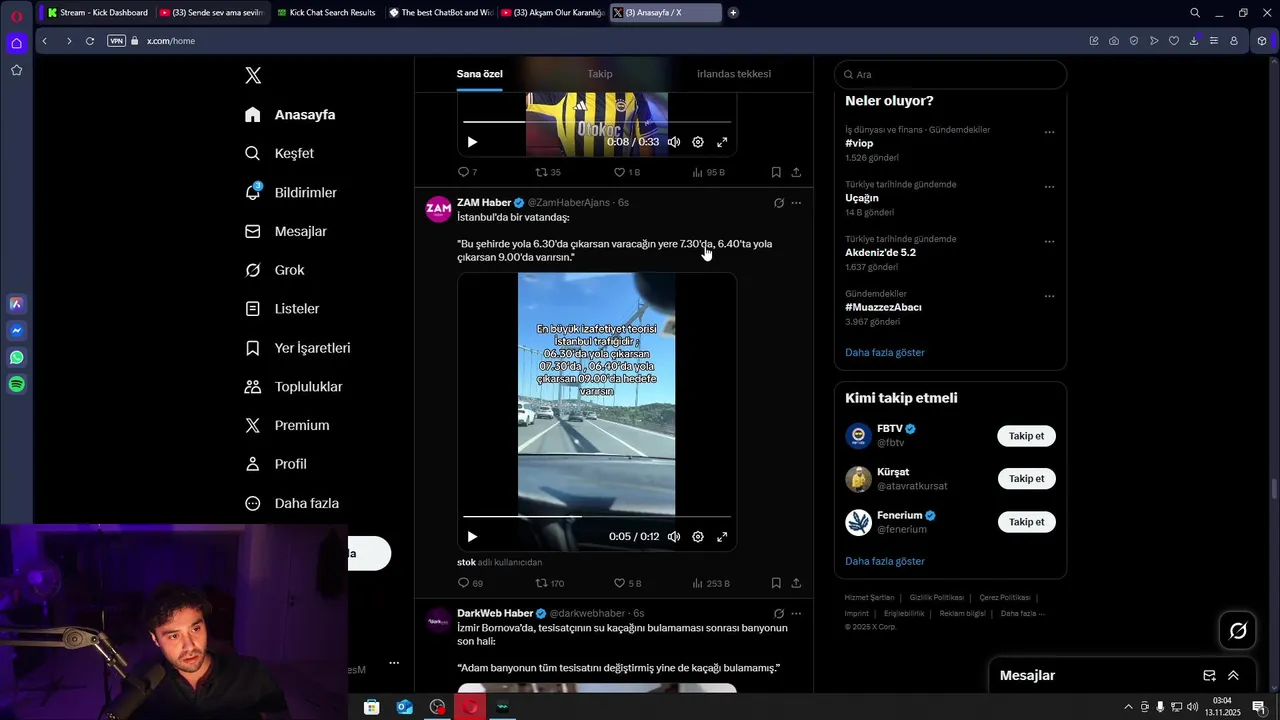Show more follow suggestions Daha fazla göster
Screen dimensions: 1280x720
click(x=885, y=562)
